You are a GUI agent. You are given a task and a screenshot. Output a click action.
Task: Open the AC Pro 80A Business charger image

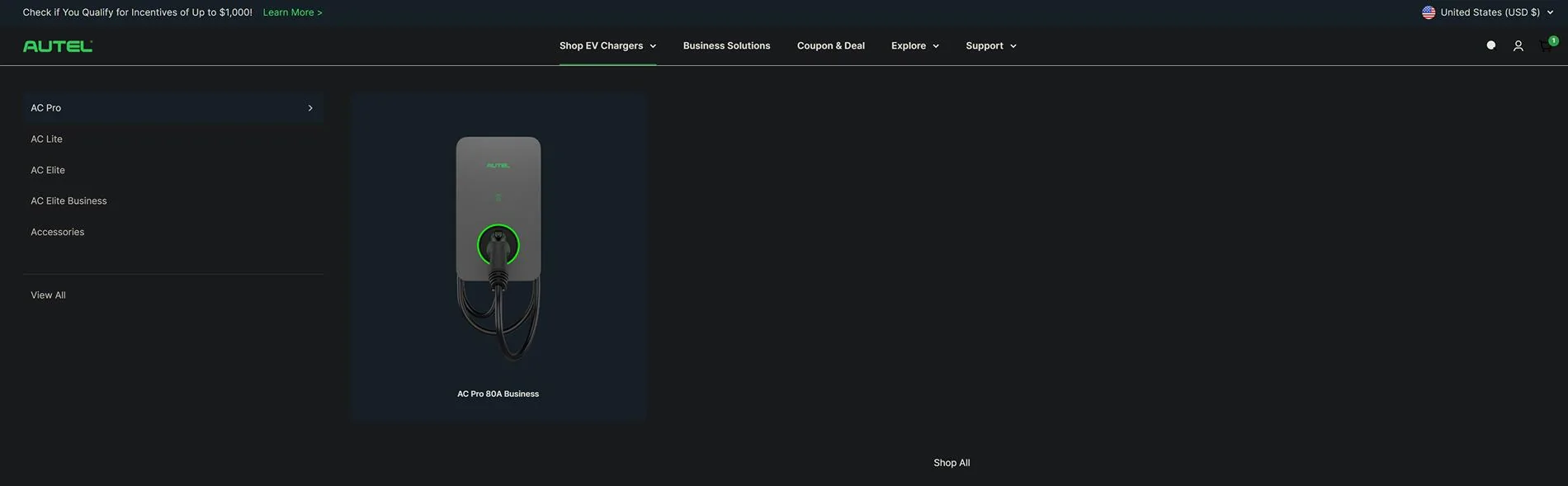click(498, 248)
